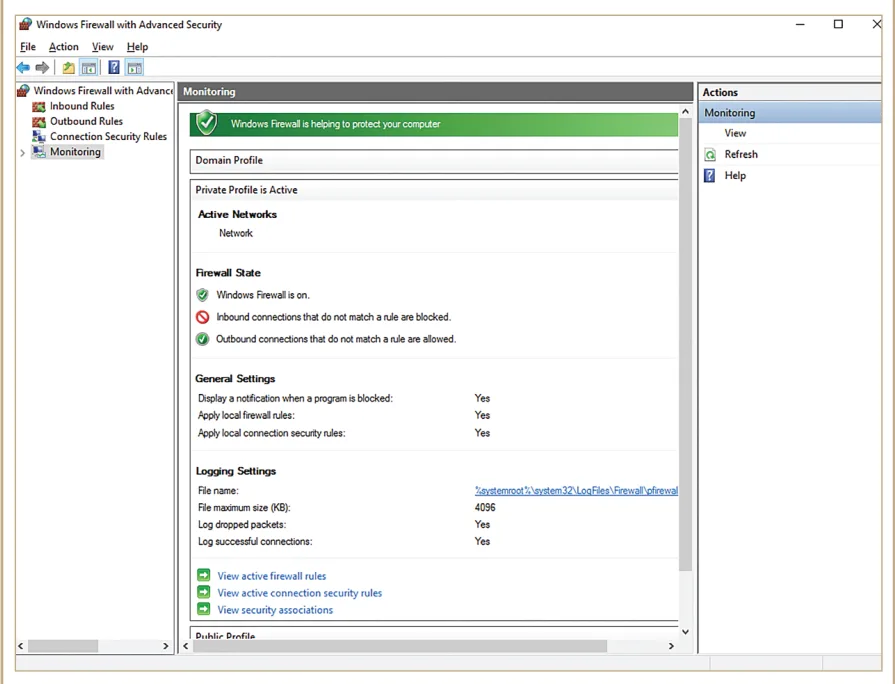895x684 pixels.
Task: Click the Forward arrow toolbar icon
Action: [42, 68]
